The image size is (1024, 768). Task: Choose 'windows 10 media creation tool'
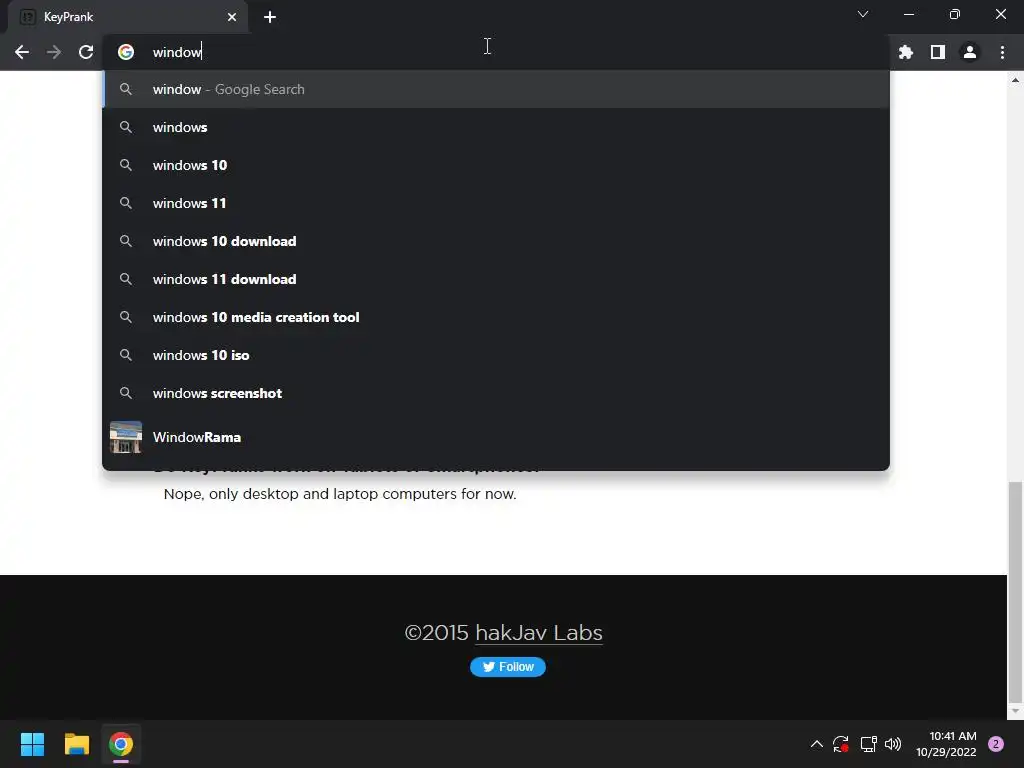[x=496, y=317]
